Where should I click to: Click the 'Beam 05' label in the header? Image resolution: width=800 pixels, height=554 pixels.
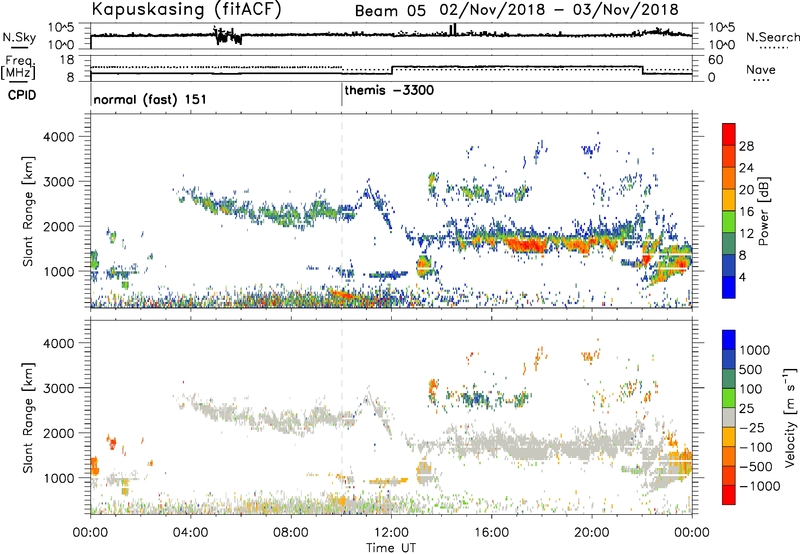pos(390,11)
